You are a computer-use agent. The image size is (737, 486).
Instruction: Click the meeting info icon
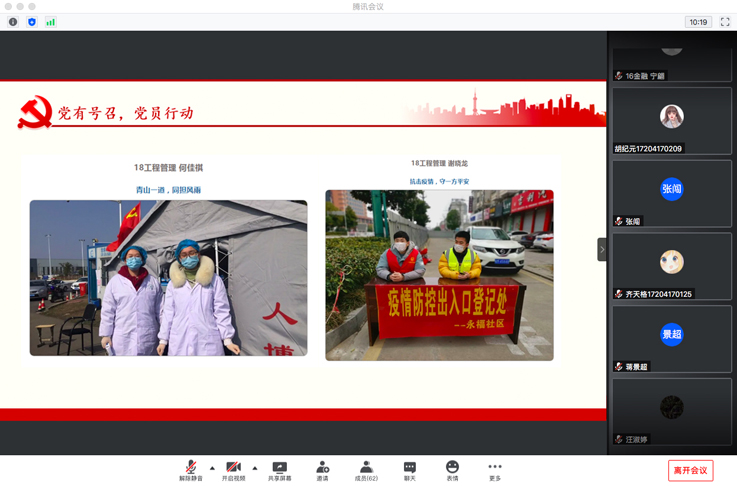13,22
